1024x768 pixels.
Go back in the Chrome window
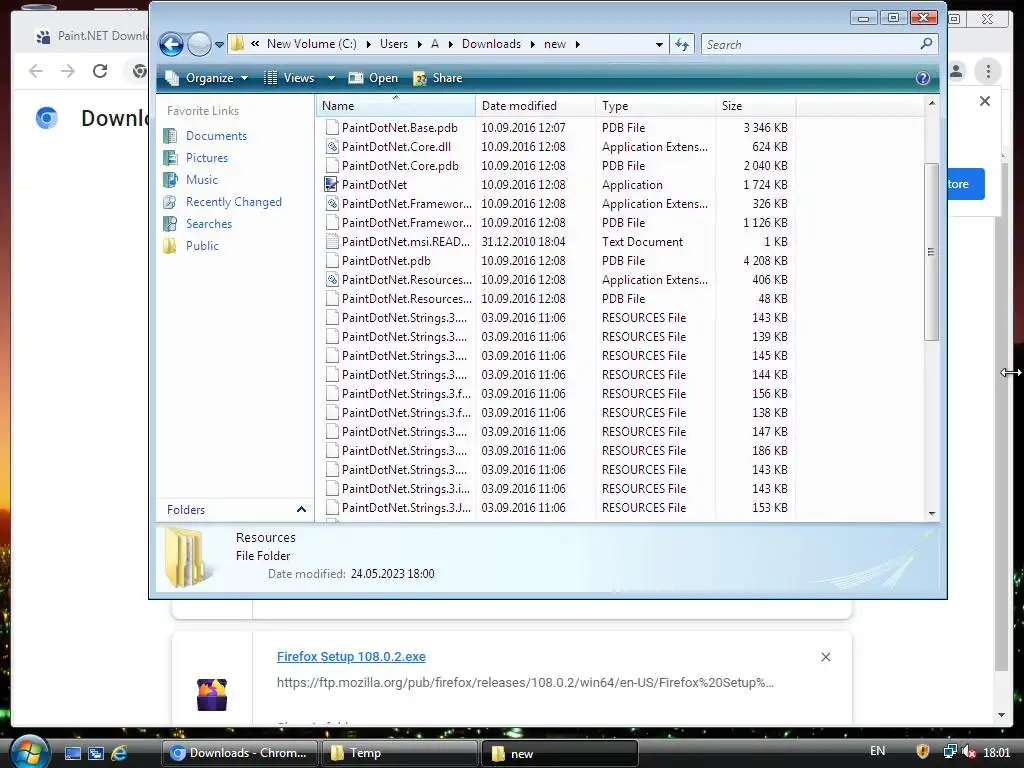coord(36,71)
